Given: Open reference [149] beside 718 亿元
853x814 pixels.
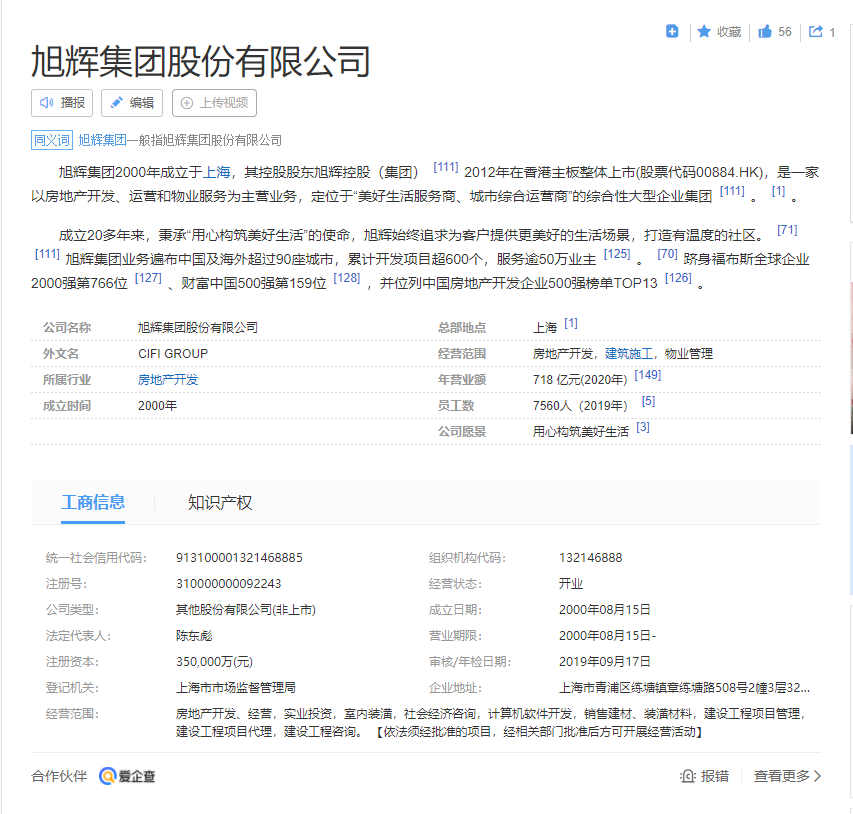Looking at the screenshot, I should (647, 375).
